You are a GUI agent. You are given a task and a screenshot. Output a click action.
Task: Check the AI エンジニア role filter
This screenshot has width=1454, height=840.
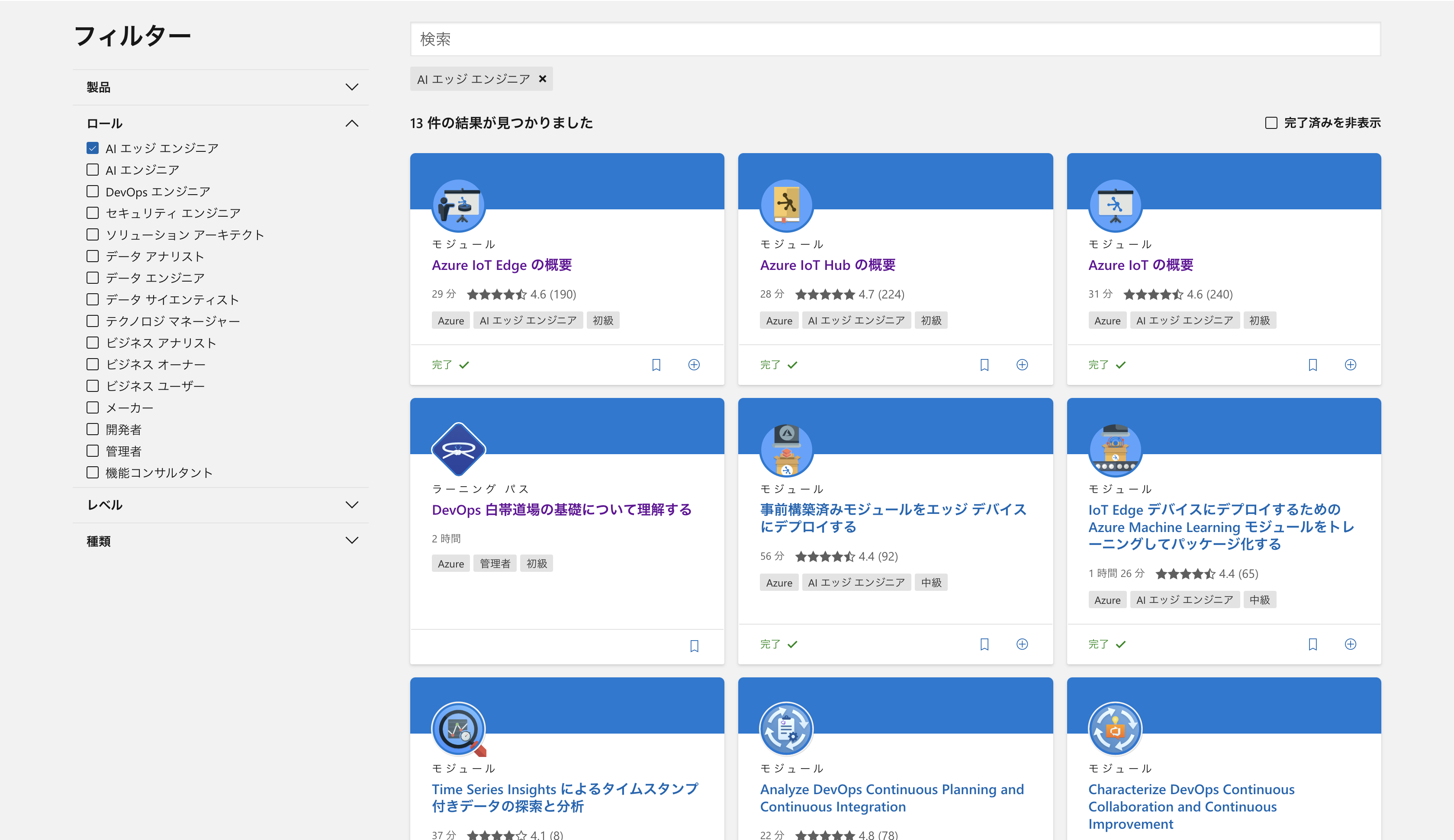pyautogui.click(x=92, y=170)
